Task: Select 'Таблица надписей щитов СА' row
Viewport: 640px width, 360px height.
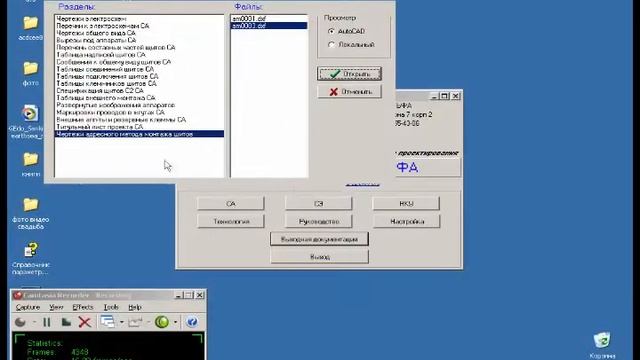Action: (x=139, y=55)
